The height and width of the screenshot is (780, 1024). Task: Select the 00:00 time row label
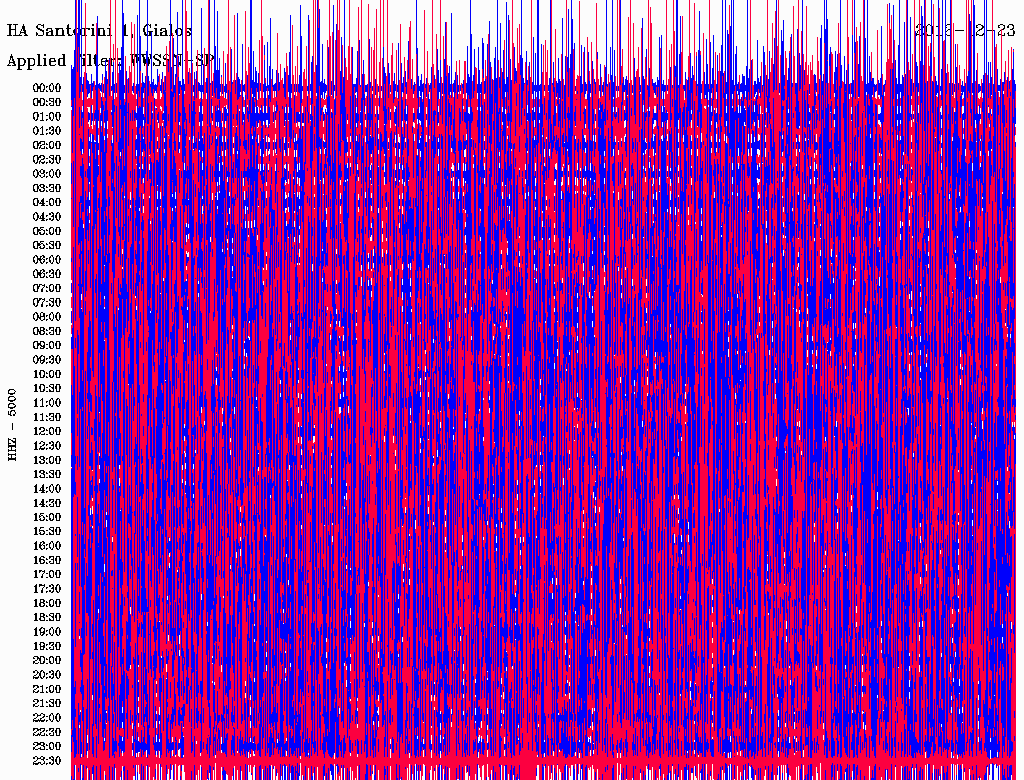pyautogui.click(x=47, y=88)
